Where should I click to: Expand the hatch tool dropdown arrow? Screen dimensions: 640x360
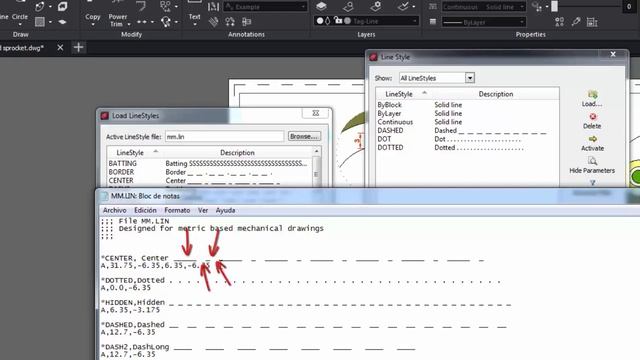[x=50, y=22]
